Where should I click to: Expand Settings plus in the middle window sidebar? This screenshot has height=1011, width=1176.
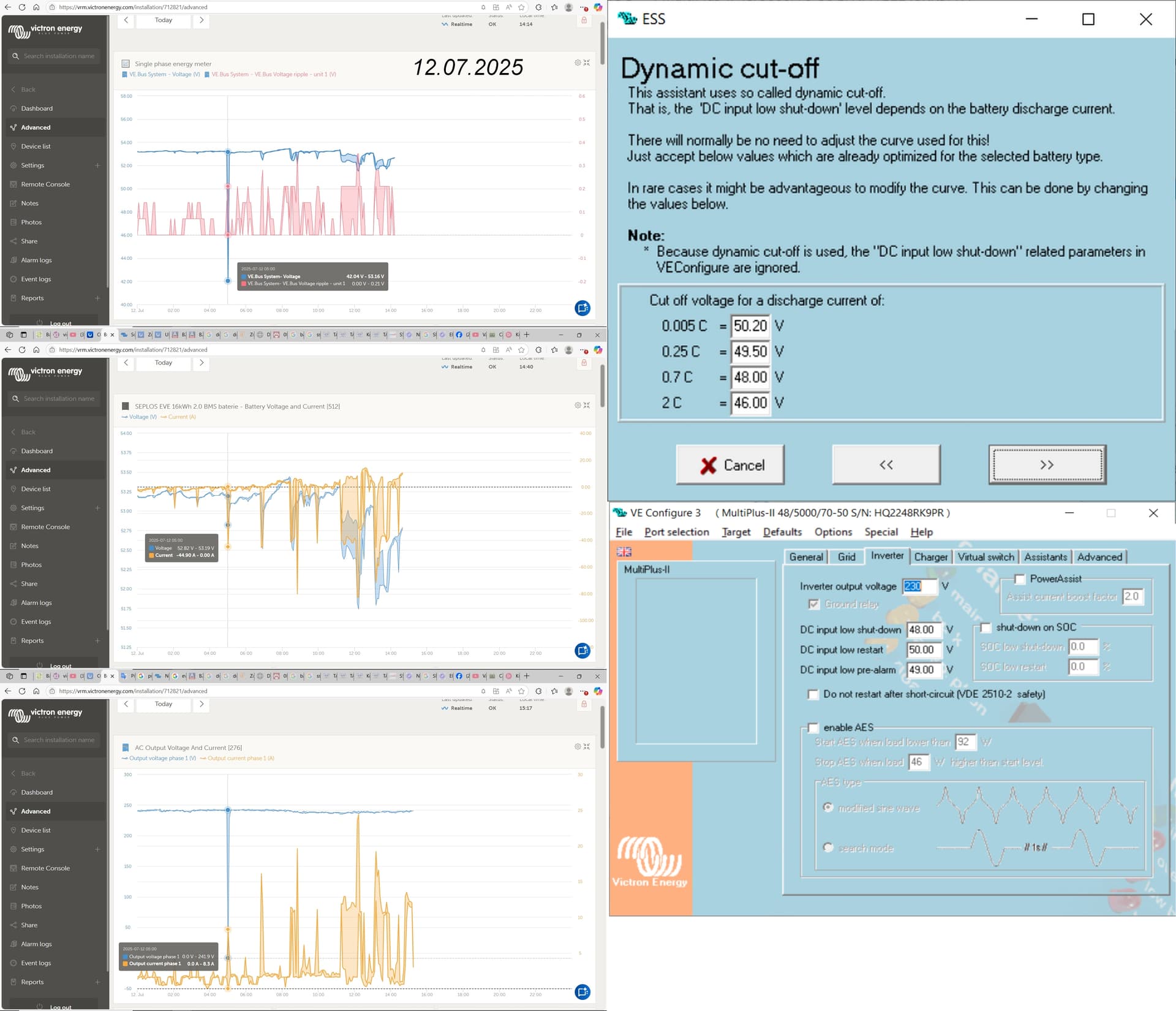97,508
